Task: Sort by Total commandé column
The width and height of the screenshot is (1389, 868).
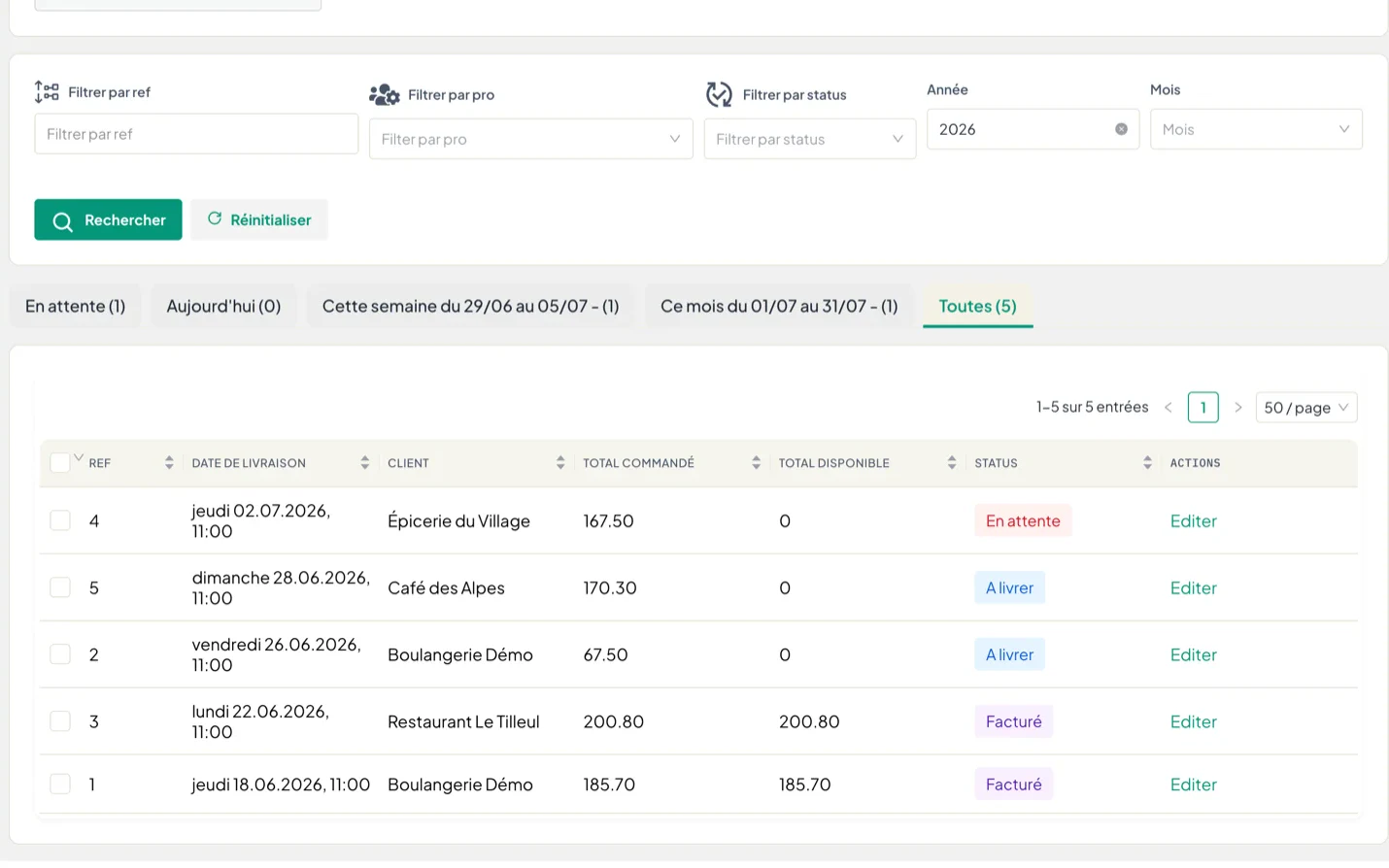Action: (x=756, y=463)
